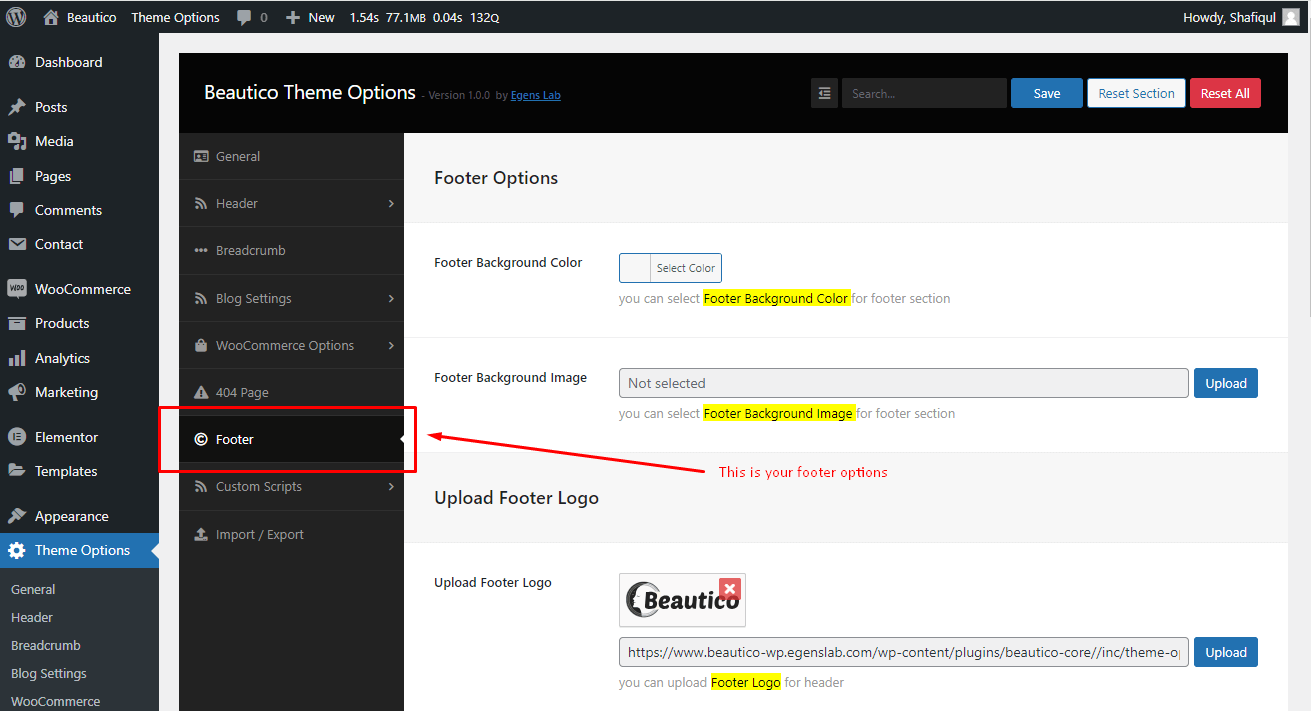Expand WooCommerce Options section chevron
Screen dimensions: 1311x711
click(391, 345)
